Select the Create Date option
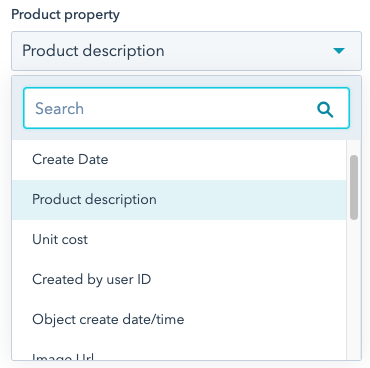This screenshot has width=370, height=368. (x=179, y=160)
